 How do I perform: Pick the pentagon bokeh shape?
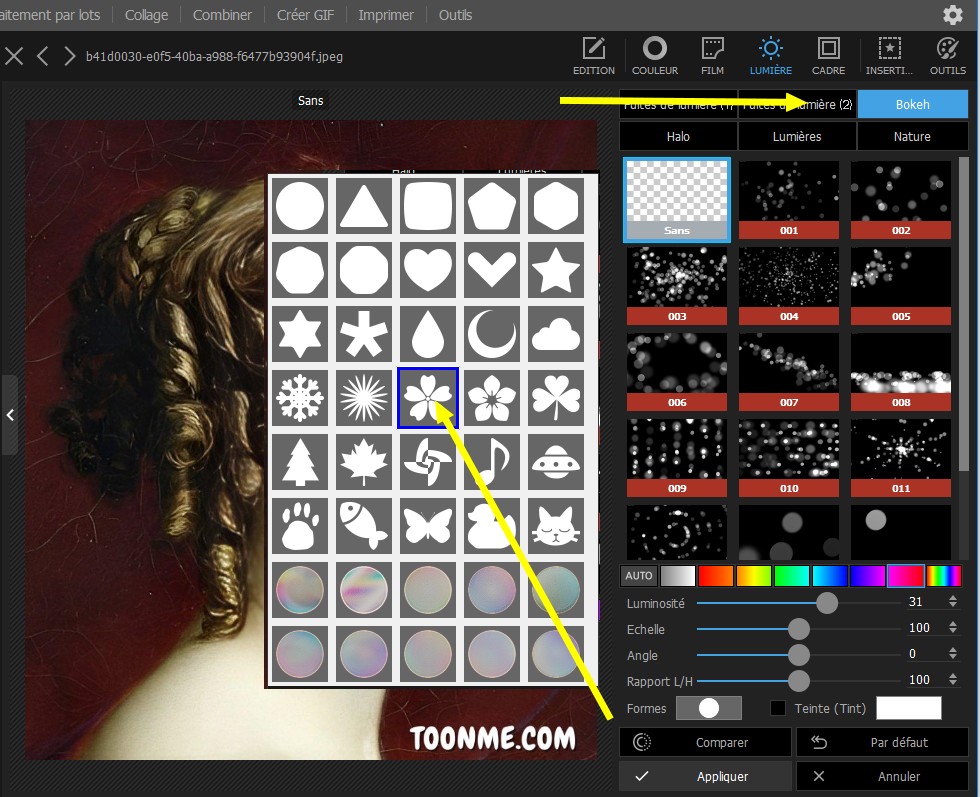pyautogui.click(x=492, y=206)
